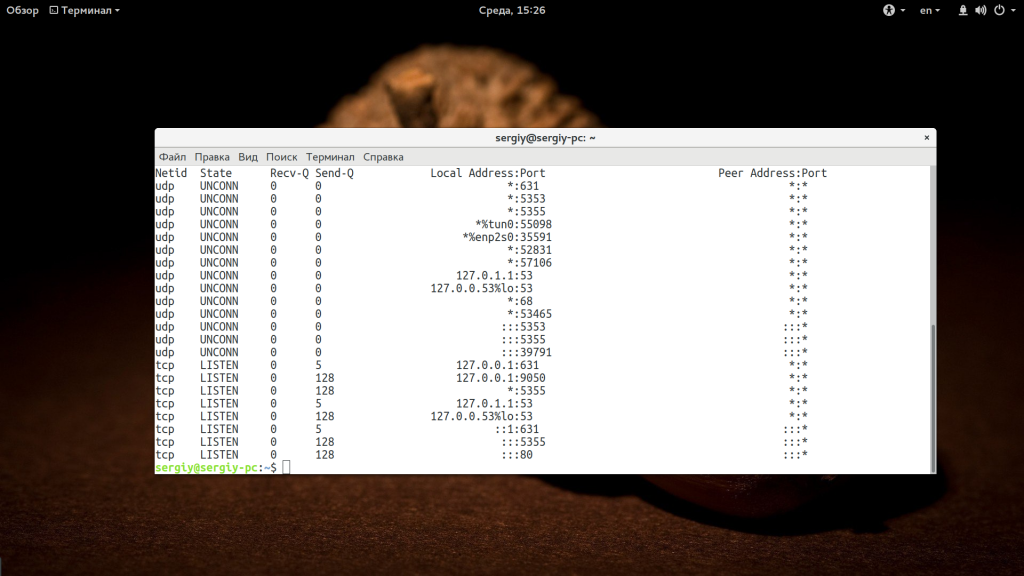Open the Терминал app menu dropdown
The height and width of the screenshot is (576, 1024).
click(x=90, y=10)
